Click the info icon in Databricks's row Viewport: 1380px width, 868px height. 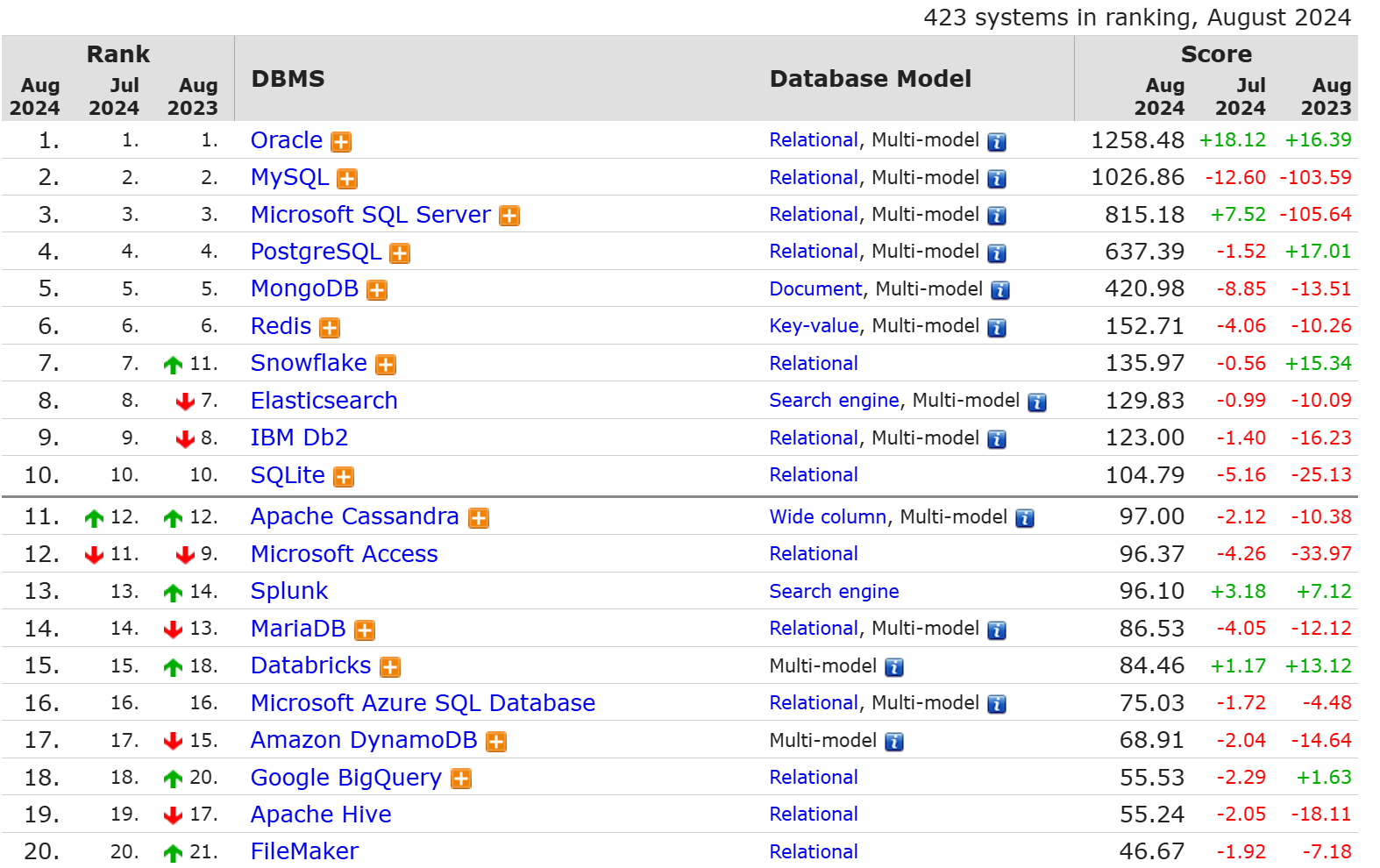(894, 667)
